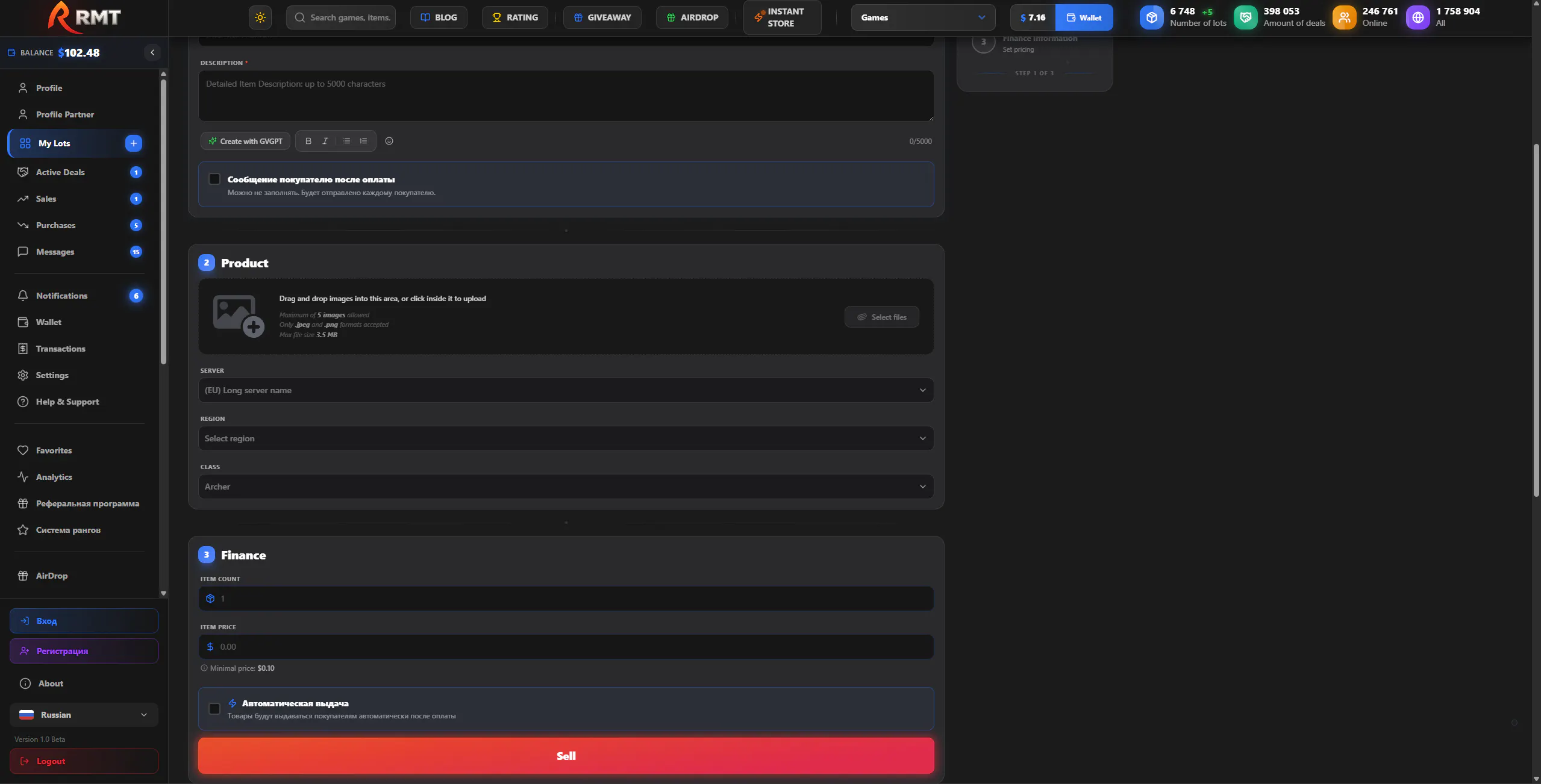Click the Number of lots cube icon
This screenshot has width=1541, height=784.
tap(1151, 17)
